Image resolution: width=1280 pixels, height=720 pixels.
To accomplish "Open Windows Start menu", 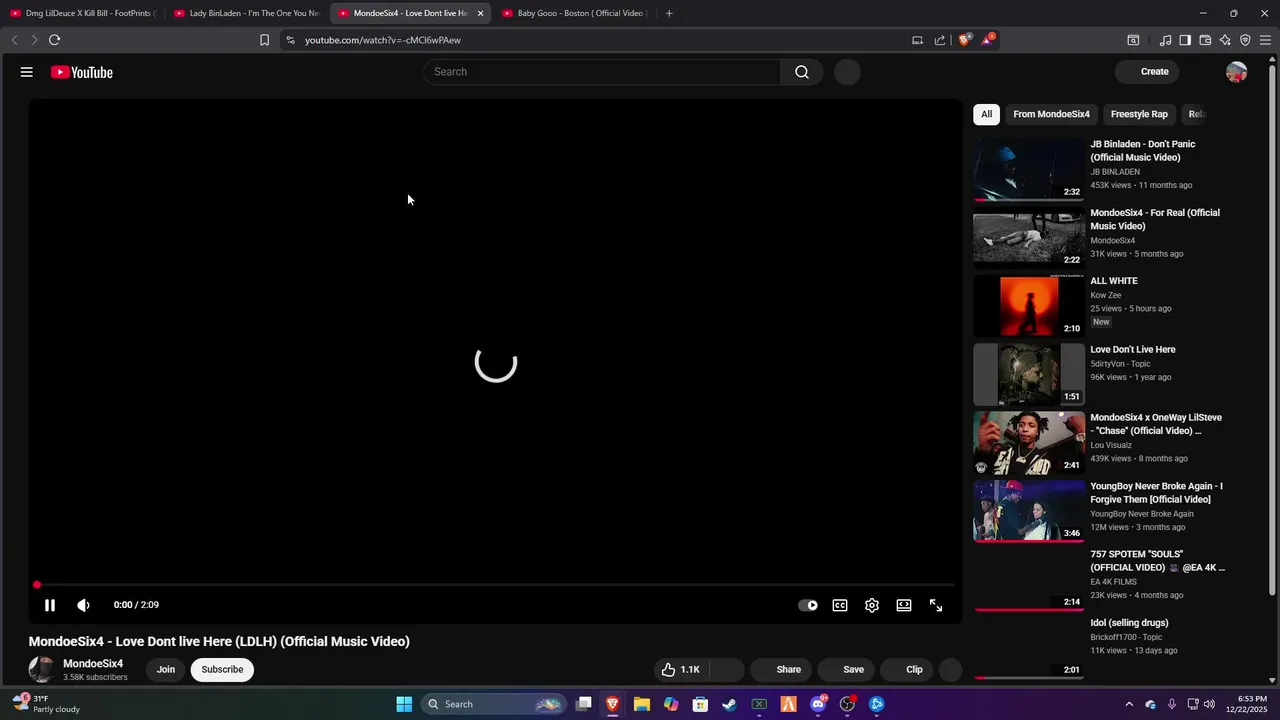I will click(404, 704).
